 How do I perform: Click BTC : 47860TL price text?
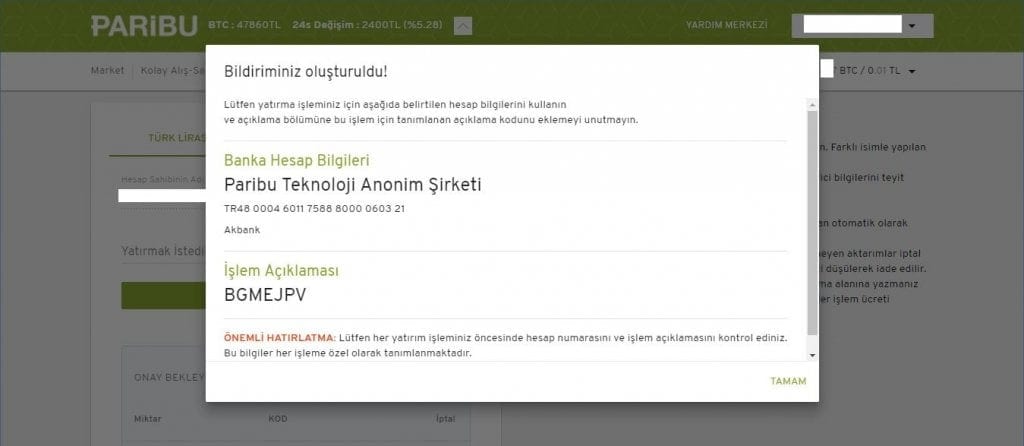coord(244,25)
